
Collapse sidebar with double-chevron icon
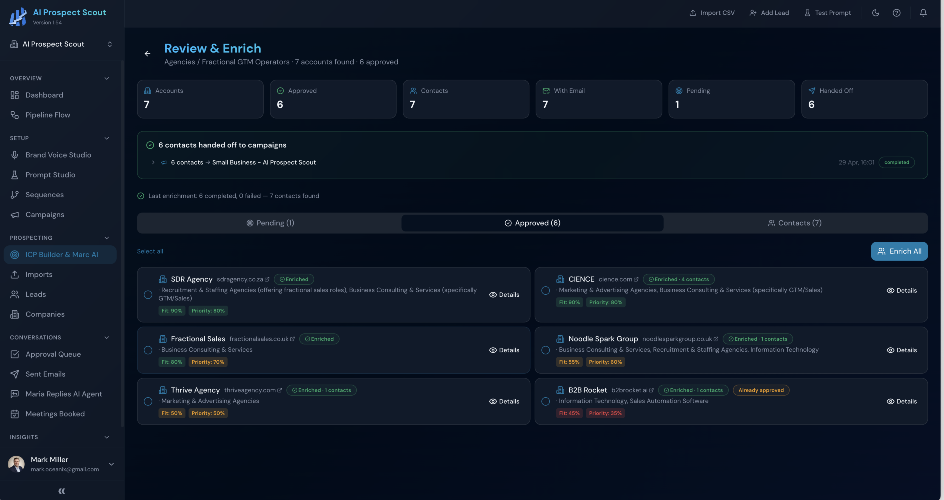61,491
